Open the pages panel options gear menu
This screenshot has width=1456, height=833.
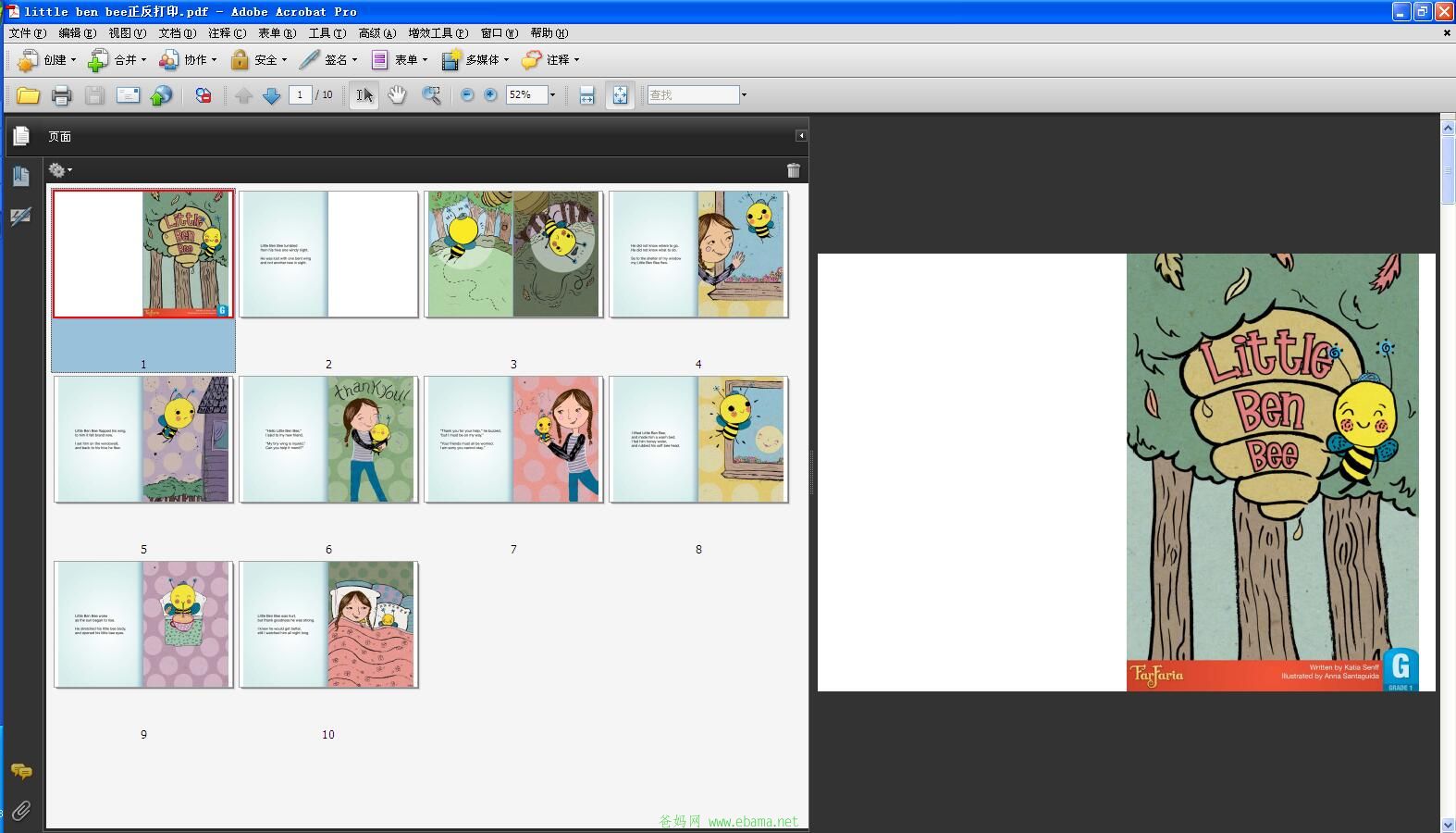click(x=59, y=170)
